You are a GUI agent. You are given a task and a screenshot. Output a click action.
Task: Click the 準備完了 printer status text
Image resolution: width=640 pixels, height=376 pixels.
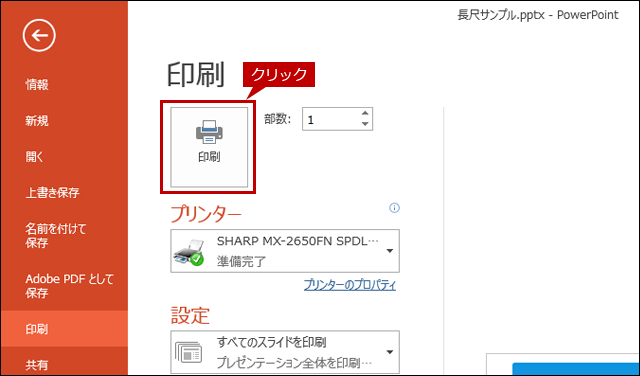241,261
